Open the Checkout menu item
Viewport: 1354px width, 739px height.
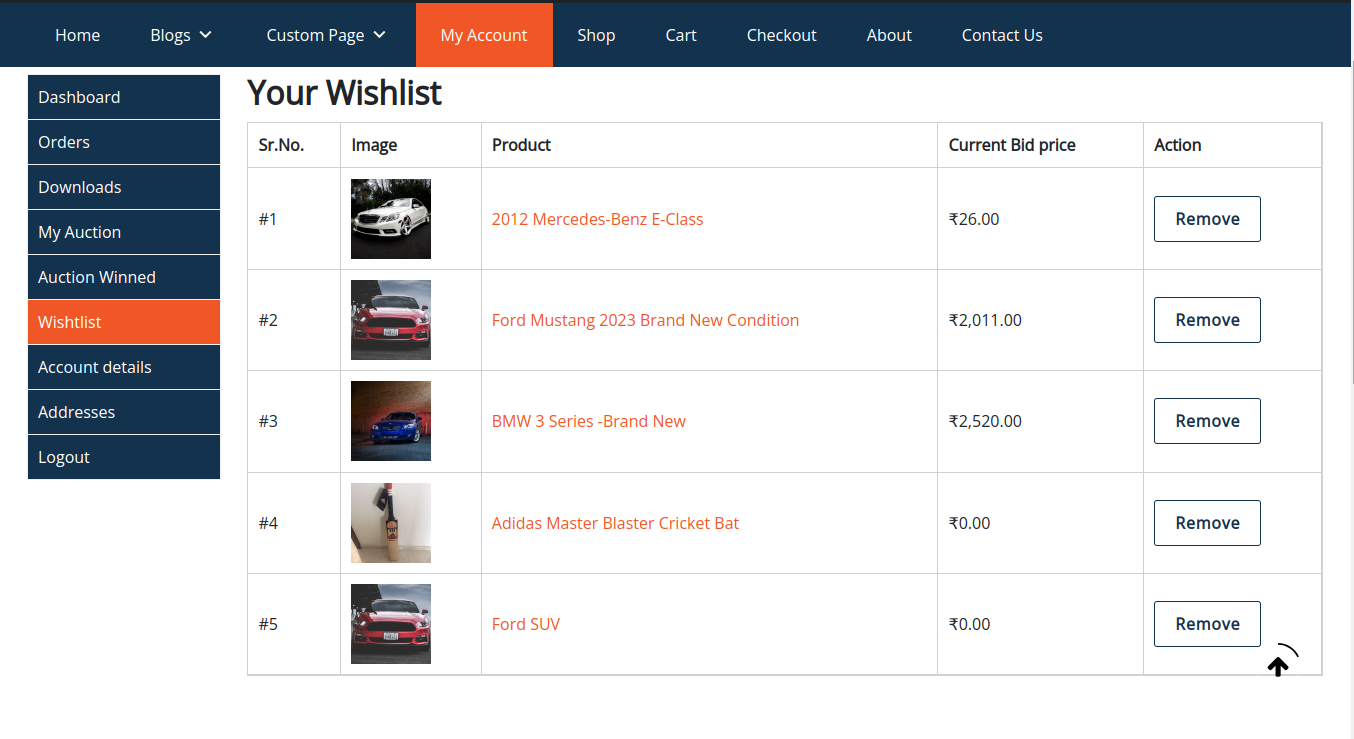(x=781, y=35)
